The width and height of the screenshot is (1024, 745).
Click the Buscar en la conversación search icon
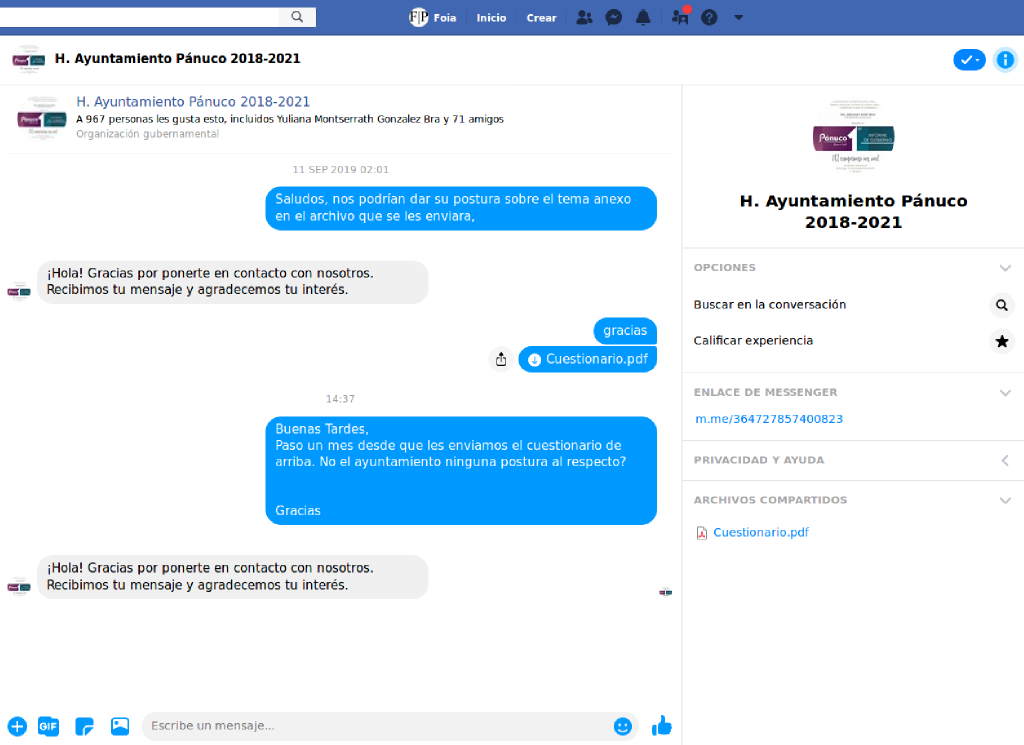[x=1002, y=305]
